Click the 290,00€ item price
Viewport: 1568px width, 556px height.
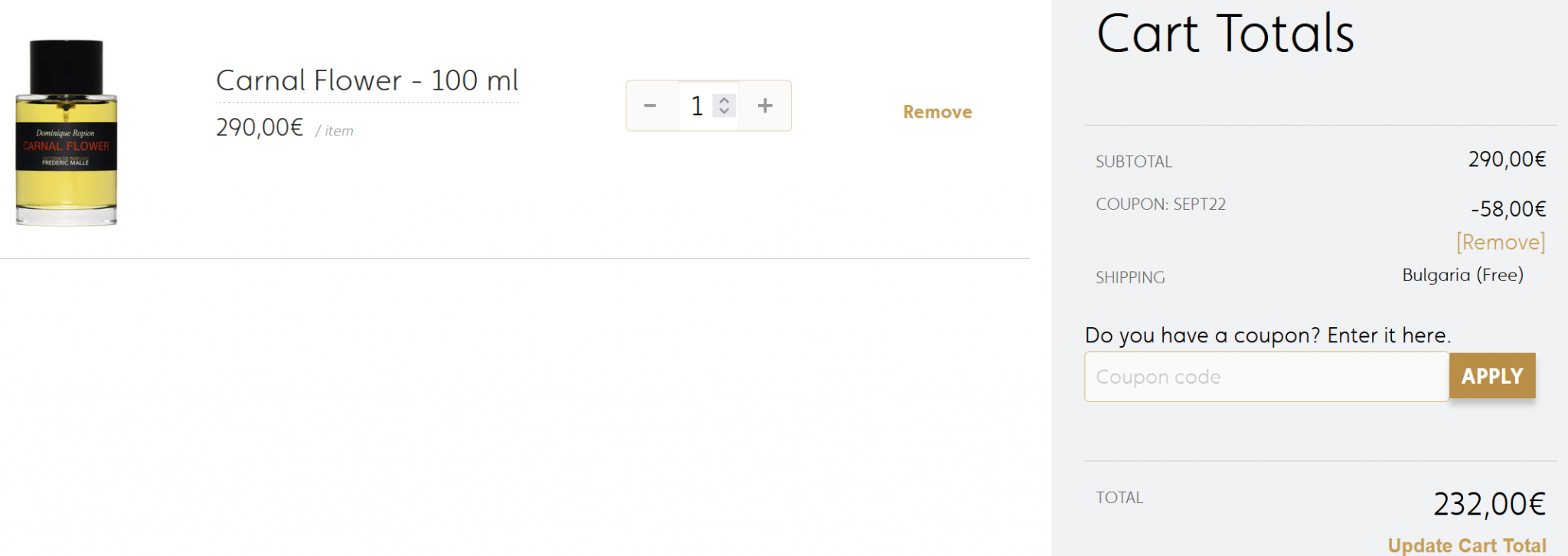(x=260, y=127)
